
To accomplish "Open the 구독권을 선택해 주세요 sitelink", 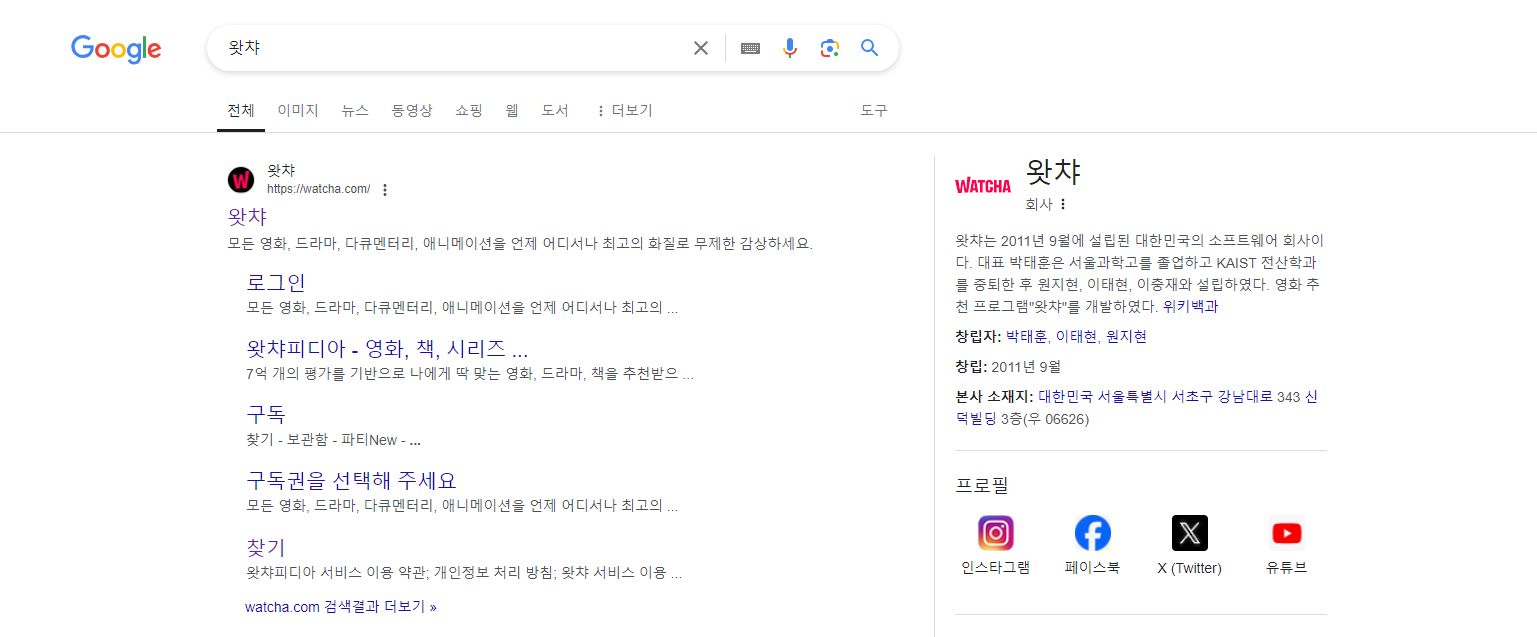I will coord(351,481).
